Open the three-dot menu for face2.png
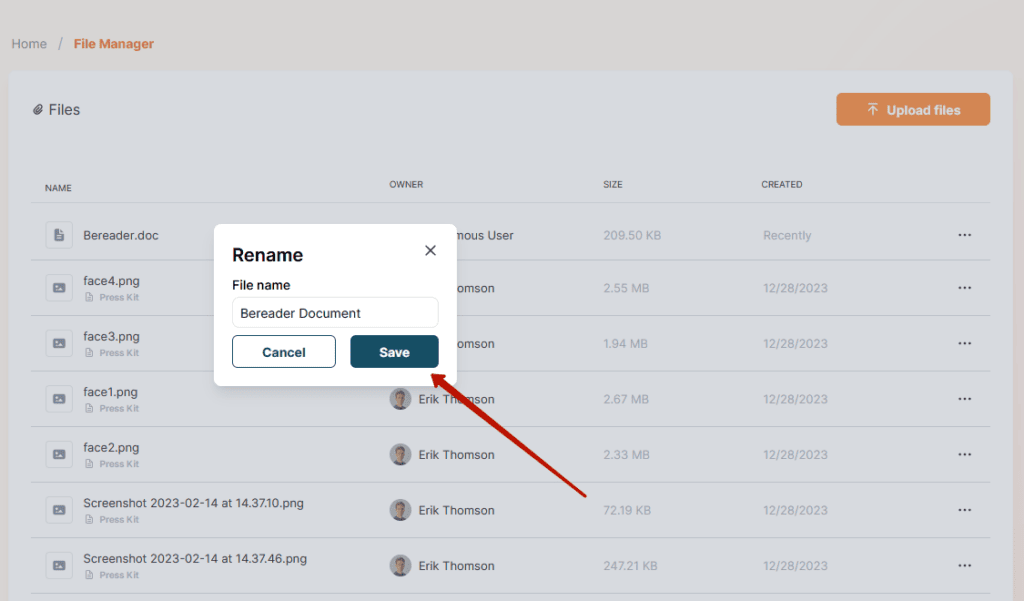1024x601 pixels. [x=965, y=455]
